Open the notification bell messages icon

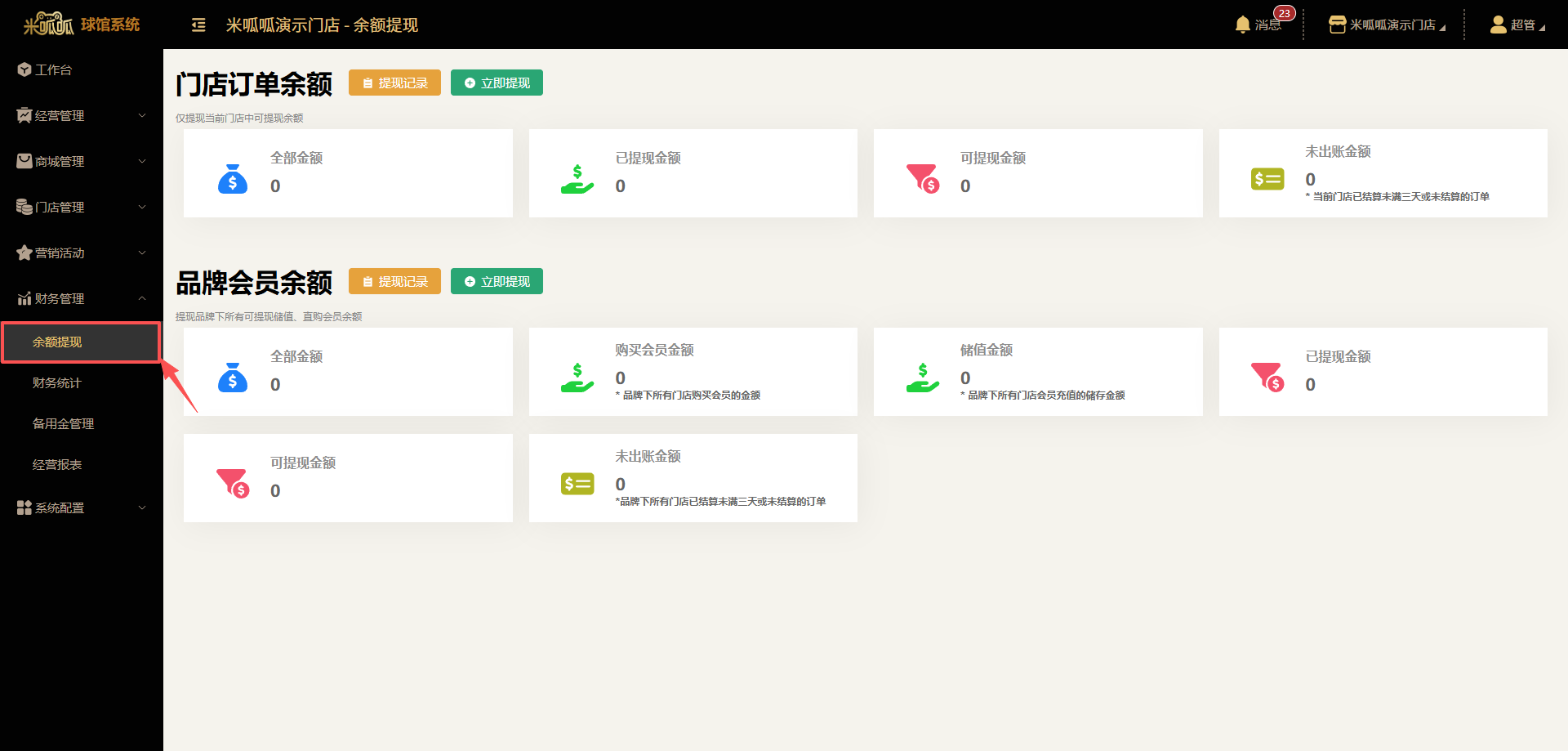1243,25
